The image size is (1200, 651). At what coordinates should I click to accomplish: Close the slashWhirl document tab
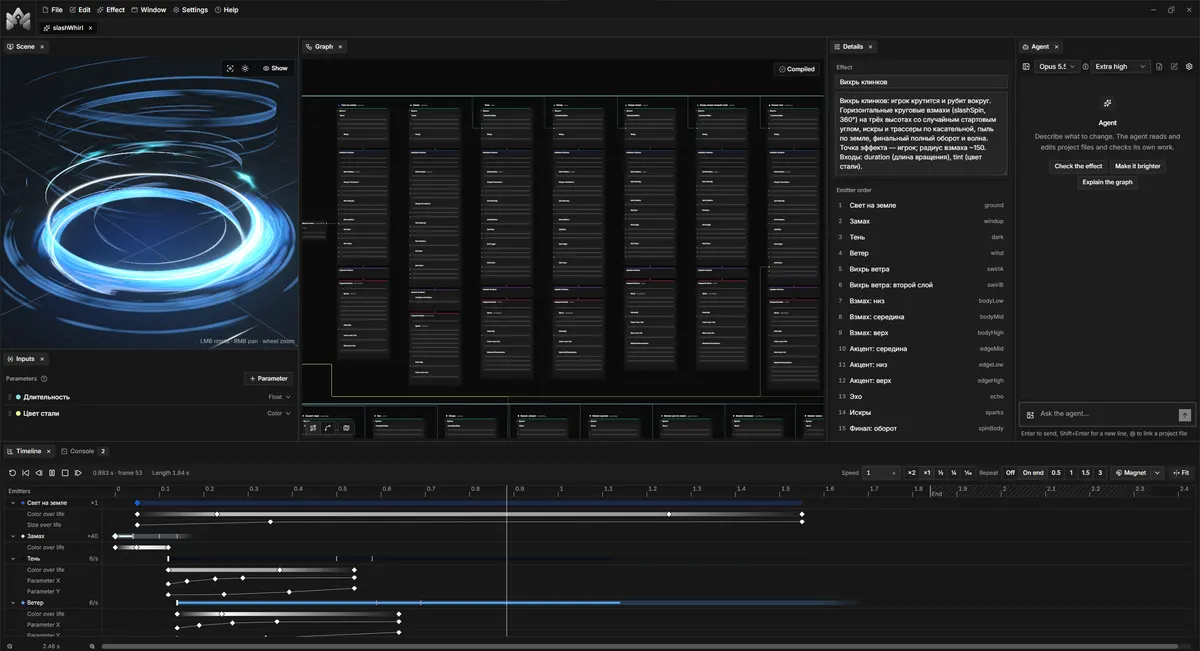pyautogui.click(x=91, y=27)
